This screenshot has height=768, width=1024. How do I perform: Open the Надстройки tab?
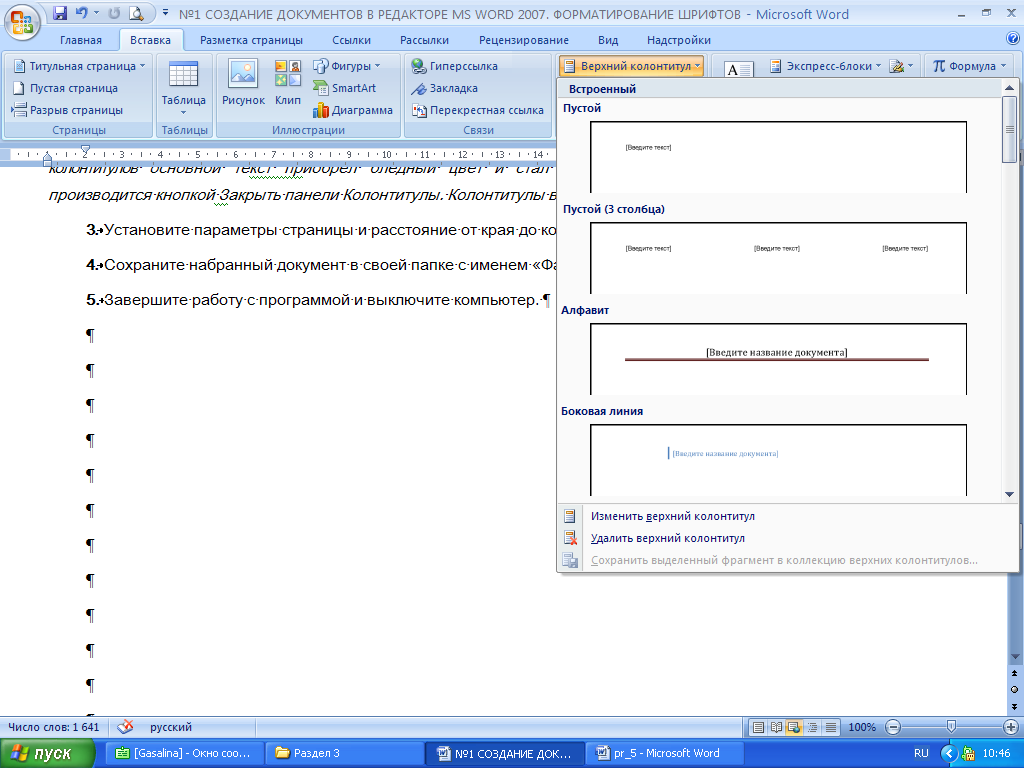679,40
